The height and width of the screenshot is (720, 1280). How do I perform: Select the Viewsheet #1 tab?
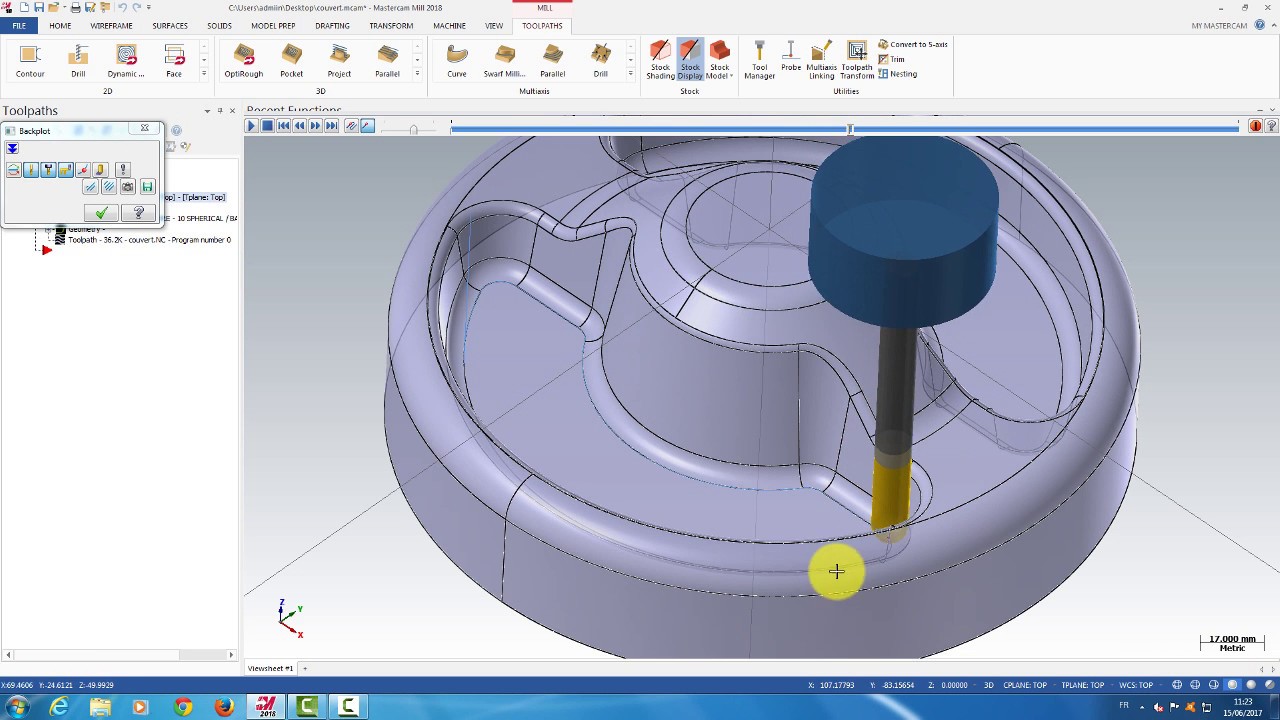(x=270, y=668)
